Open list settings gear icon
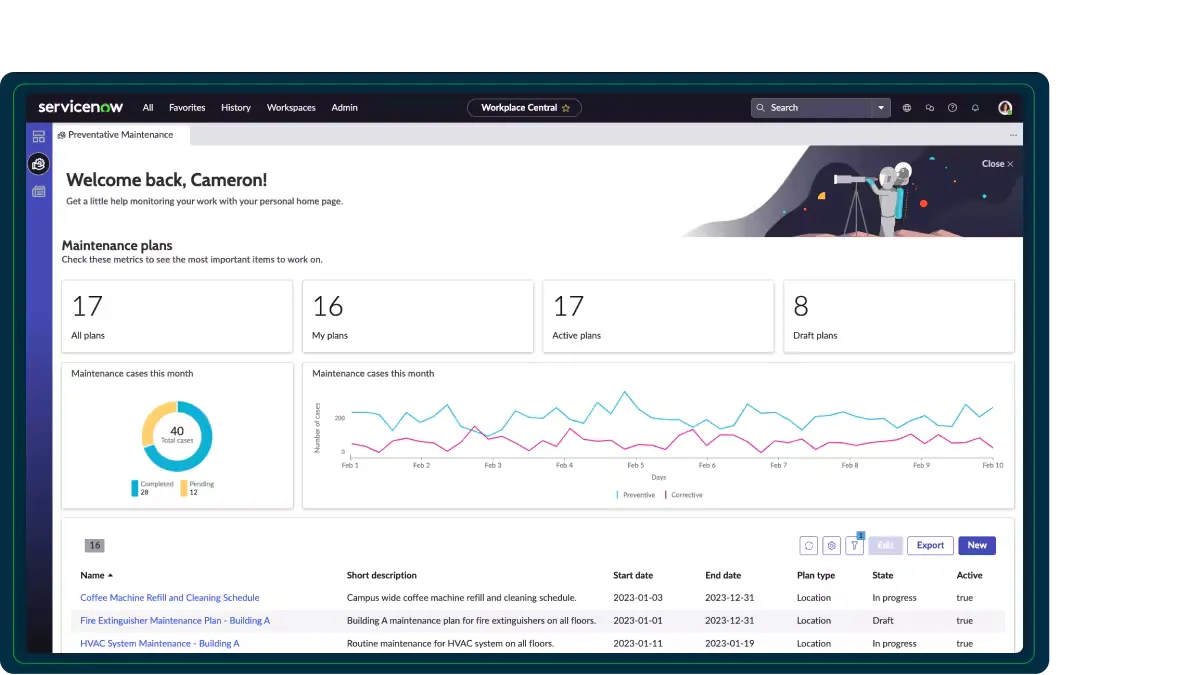Viewport: 1200px width, 675px height. click(x=832, y=545)
